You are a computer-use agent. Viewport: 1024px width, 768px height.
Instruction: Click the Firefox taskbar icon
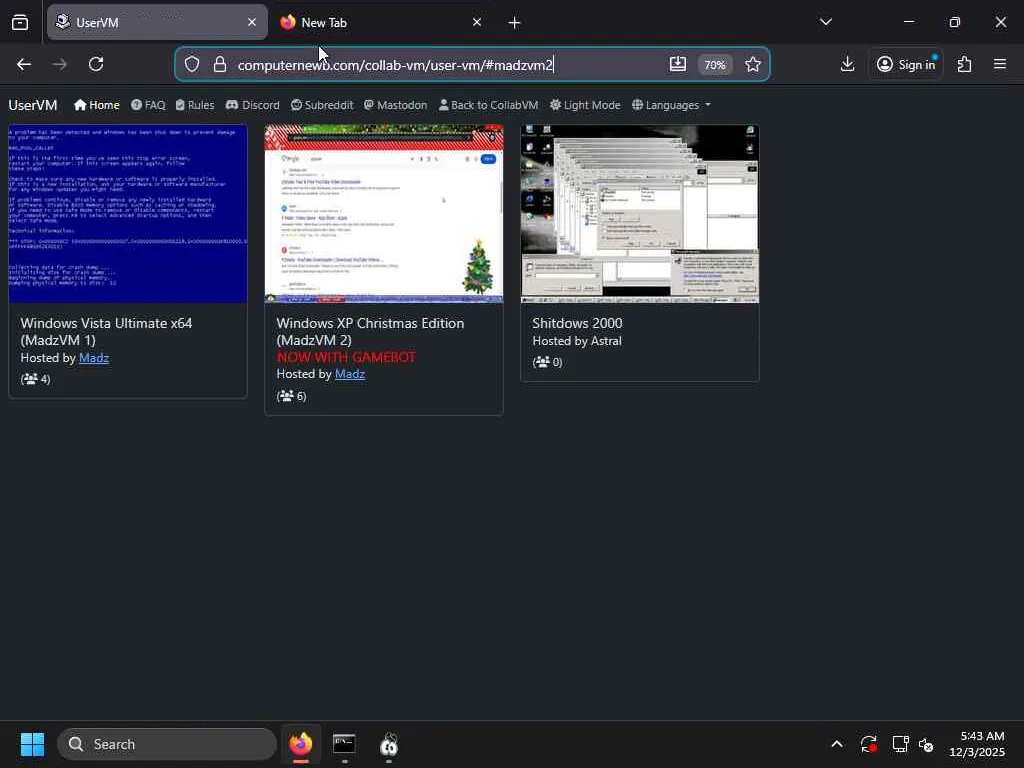301,744
